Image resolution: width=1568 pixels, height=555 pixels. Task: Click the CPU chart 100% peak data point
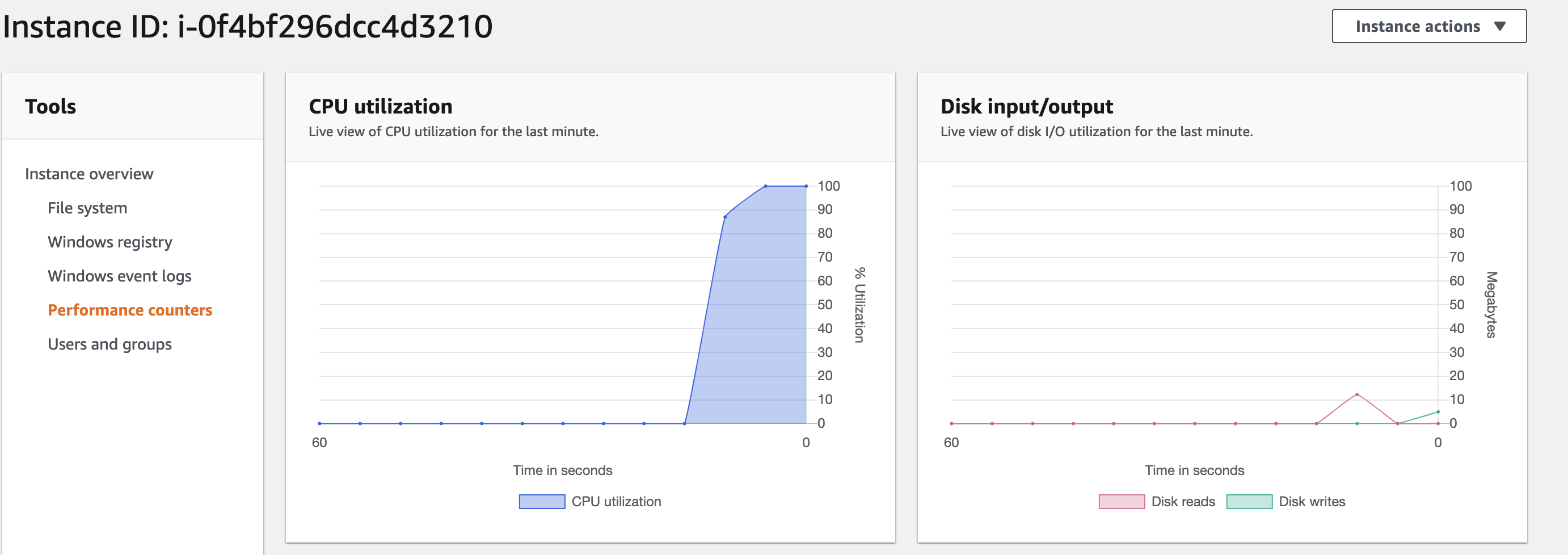[765, 186]
